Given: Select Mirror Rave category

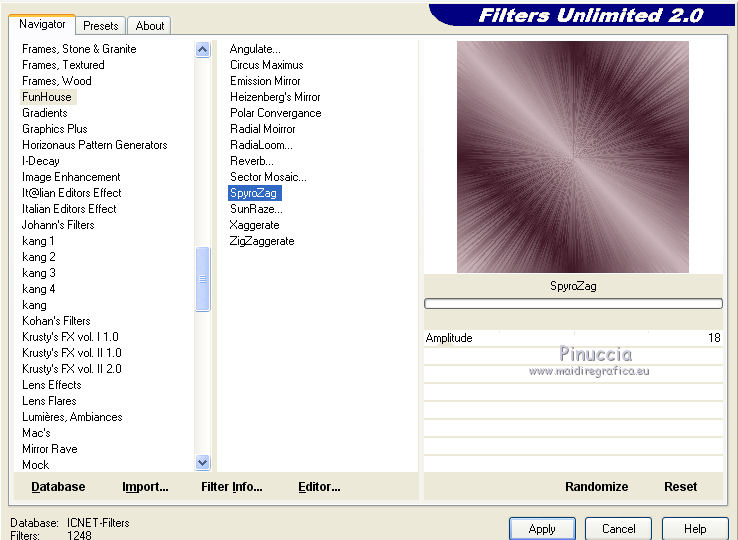Looking at the screenshot, I should (x=49, y=449).
